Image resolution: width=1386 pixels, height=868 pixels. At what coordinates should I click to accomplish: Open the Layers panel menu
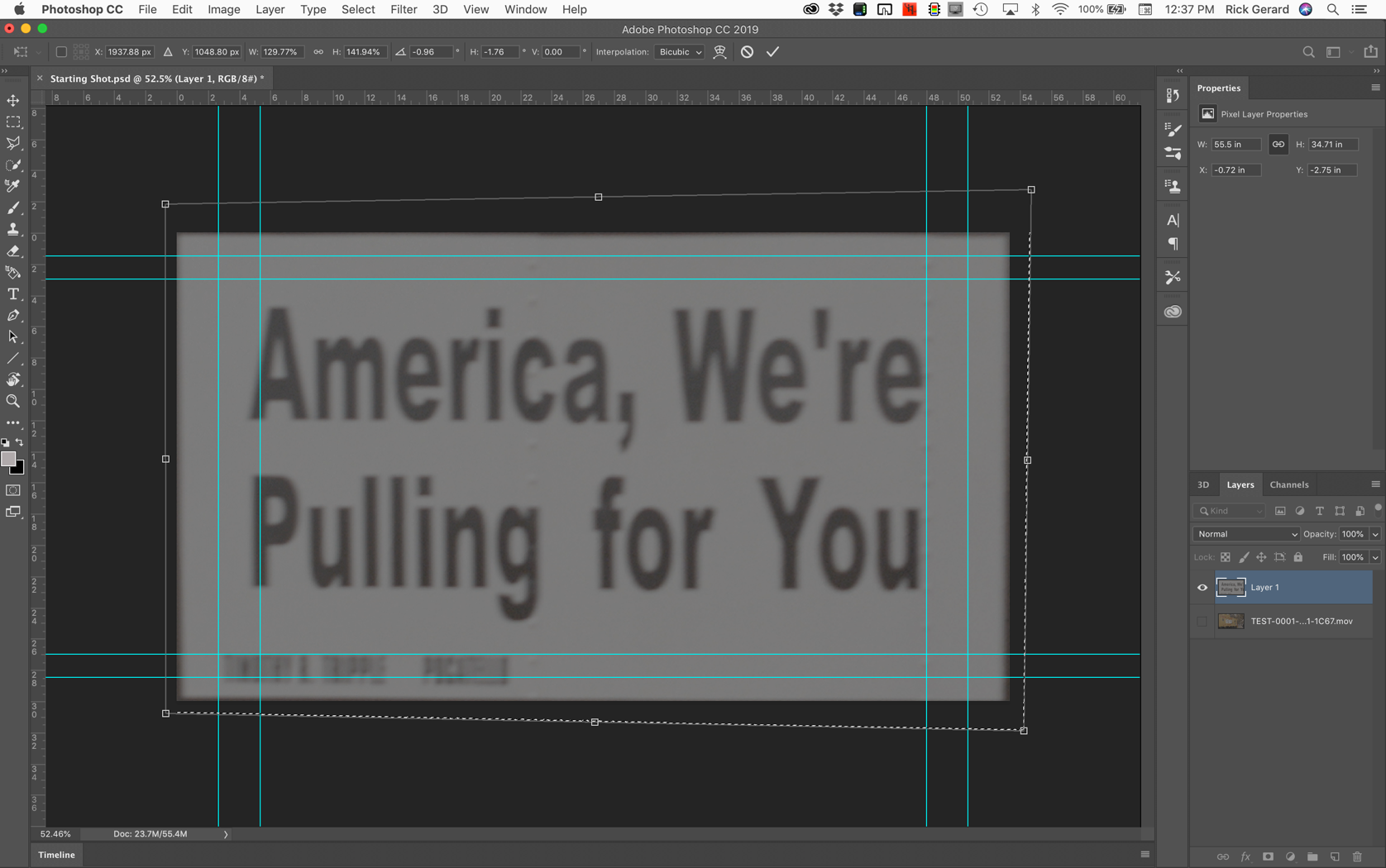(1375, 484)
